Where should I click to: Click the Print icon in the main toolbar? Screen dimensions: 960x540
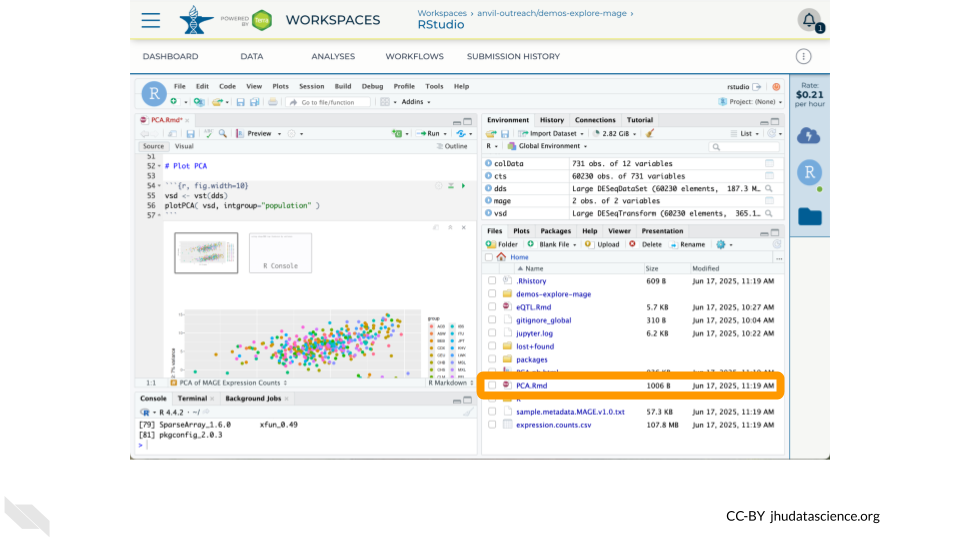click(x=272, y=102)
